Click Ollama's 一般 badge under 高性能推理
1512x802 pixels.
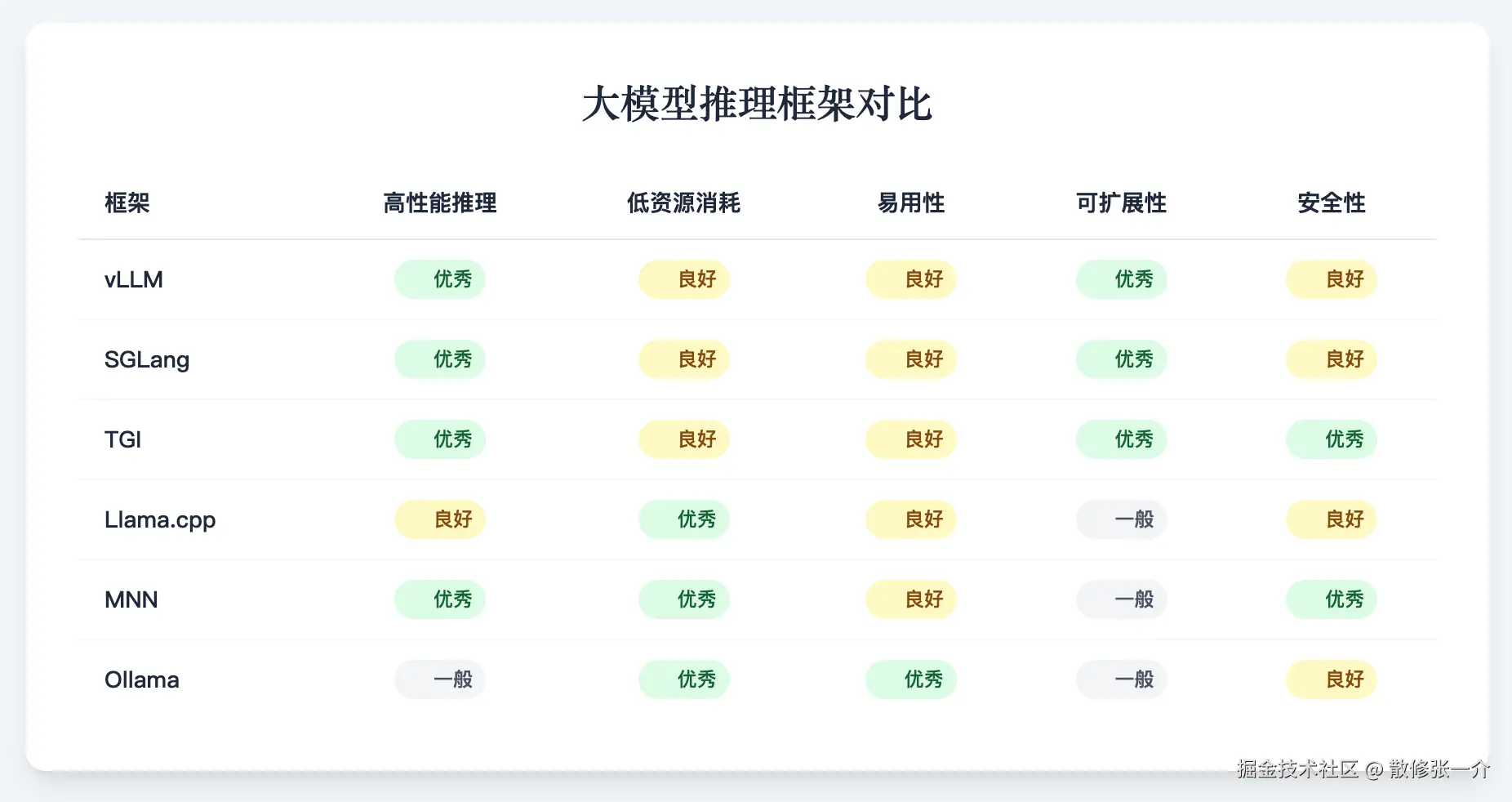pos(440,679)
